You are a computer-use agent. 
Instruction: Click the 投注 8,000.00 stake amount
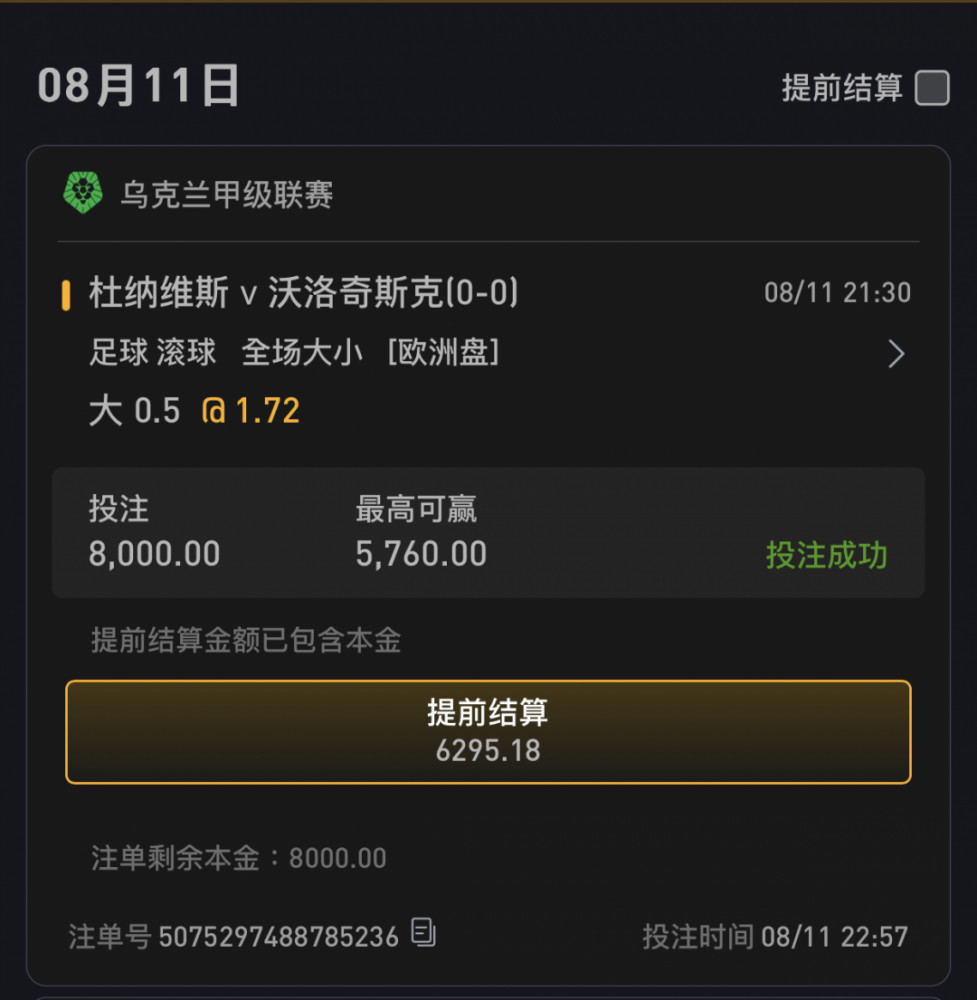154,554
